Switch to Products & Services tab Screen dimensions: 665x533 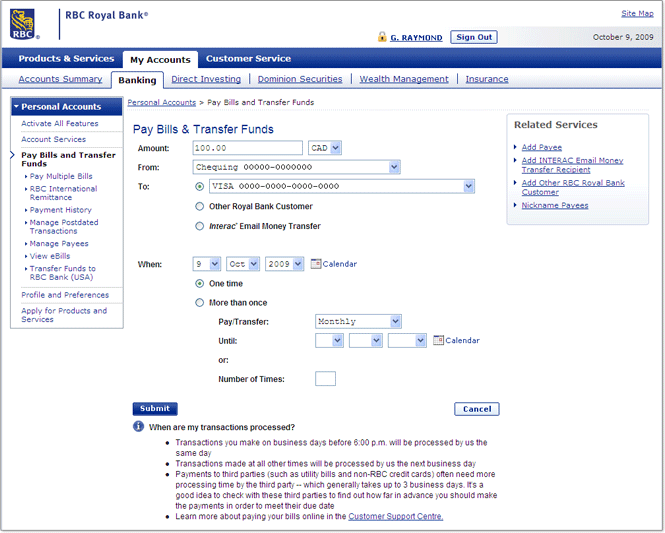click(x=66, y=59)
